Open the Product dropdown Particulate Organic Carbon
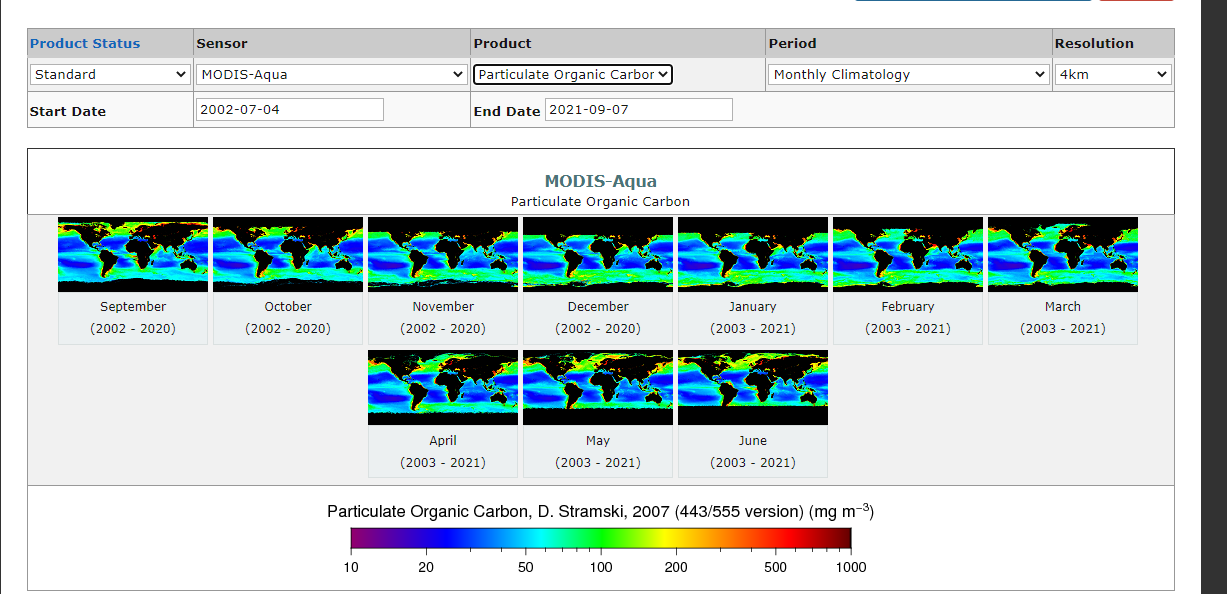Viewport: 1227px width, 594px height. click(573, 74)
